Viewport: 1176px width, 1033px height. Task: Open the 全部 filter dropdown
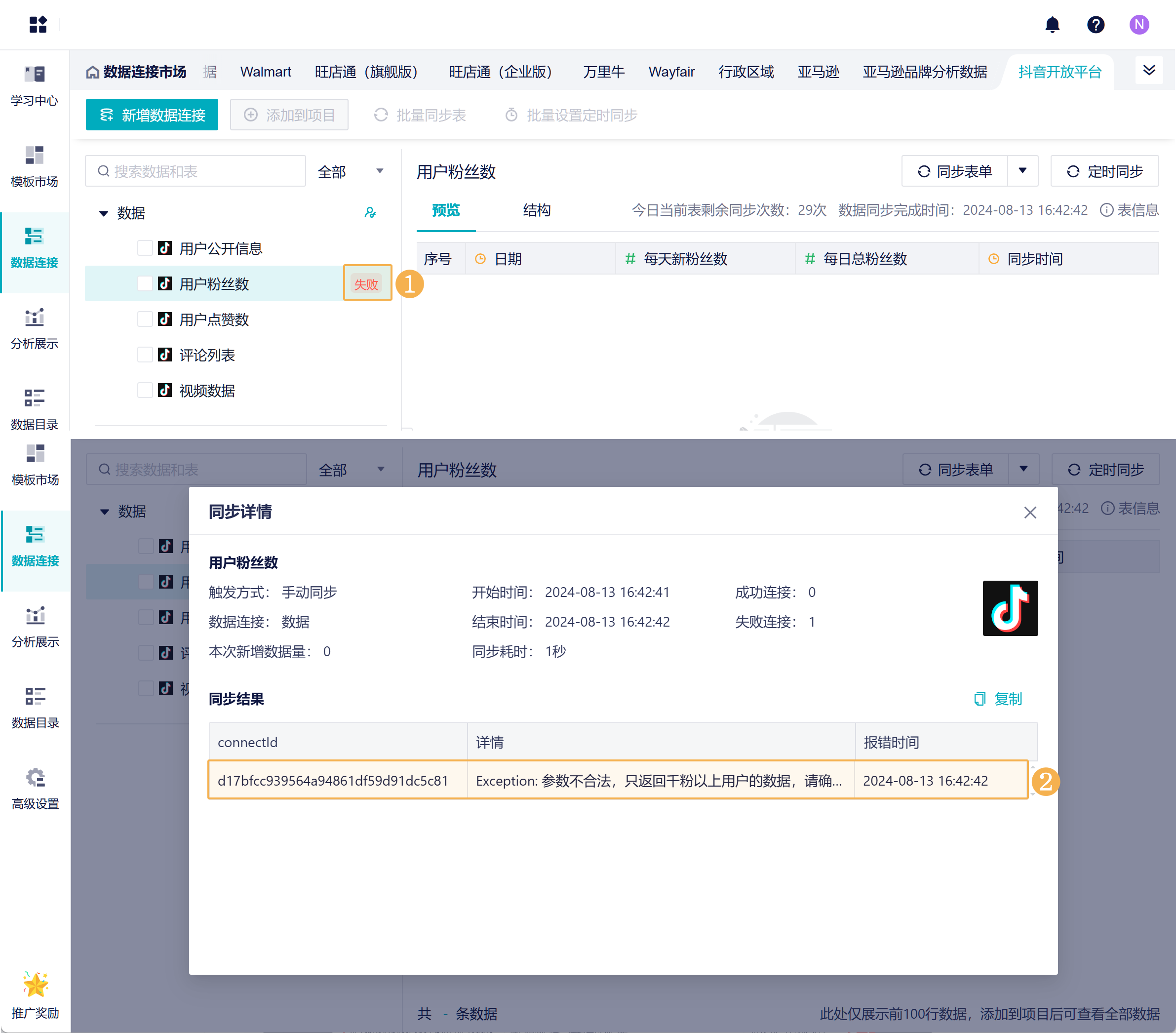coord(351,171)
